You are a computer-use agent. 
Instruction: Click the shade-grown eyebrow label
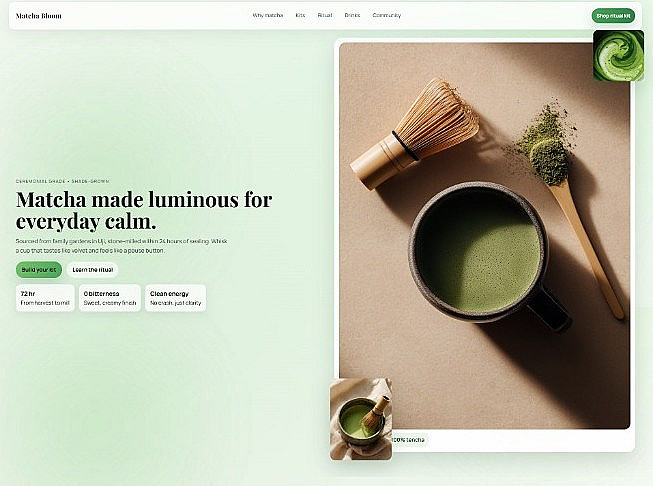tap(62, 181)
